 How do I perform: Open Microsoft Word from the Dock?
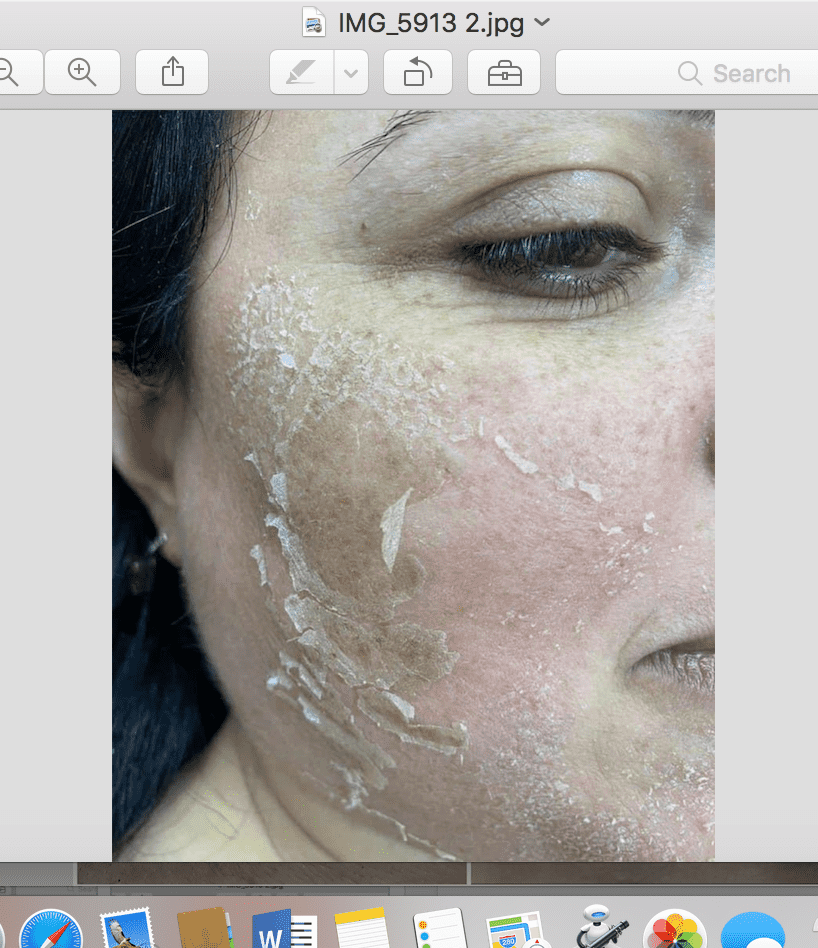(284, 928)
